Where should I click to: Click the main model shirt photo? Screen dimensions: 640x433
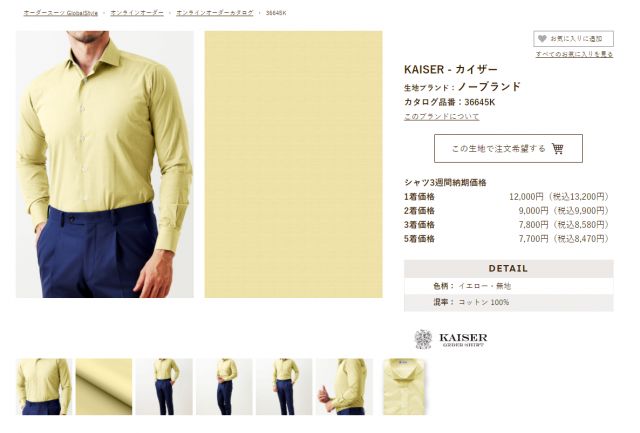point(105,164)
